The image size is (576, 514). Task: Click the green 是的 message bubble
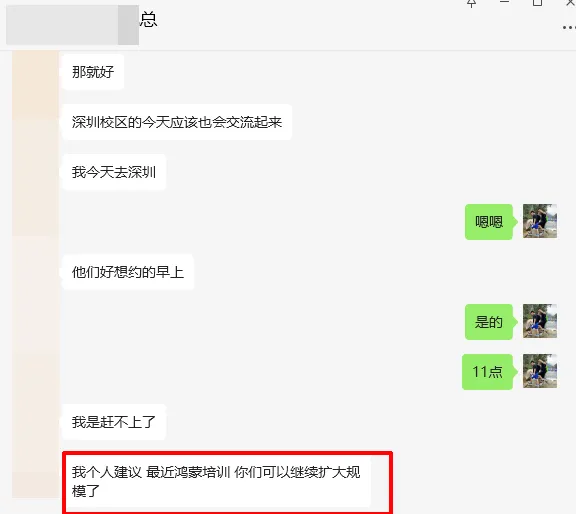(x=489, y=322)
